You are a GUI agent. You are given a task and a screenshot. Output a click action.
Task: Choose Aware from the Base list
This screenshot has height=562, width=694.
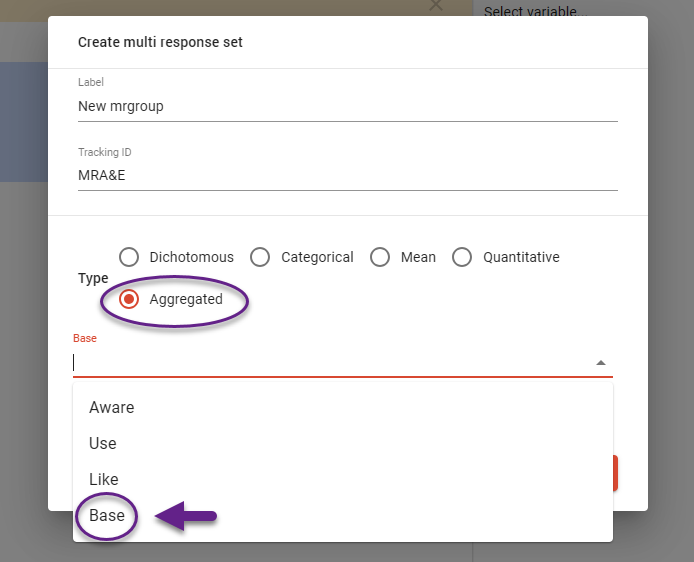pos(112,407)
